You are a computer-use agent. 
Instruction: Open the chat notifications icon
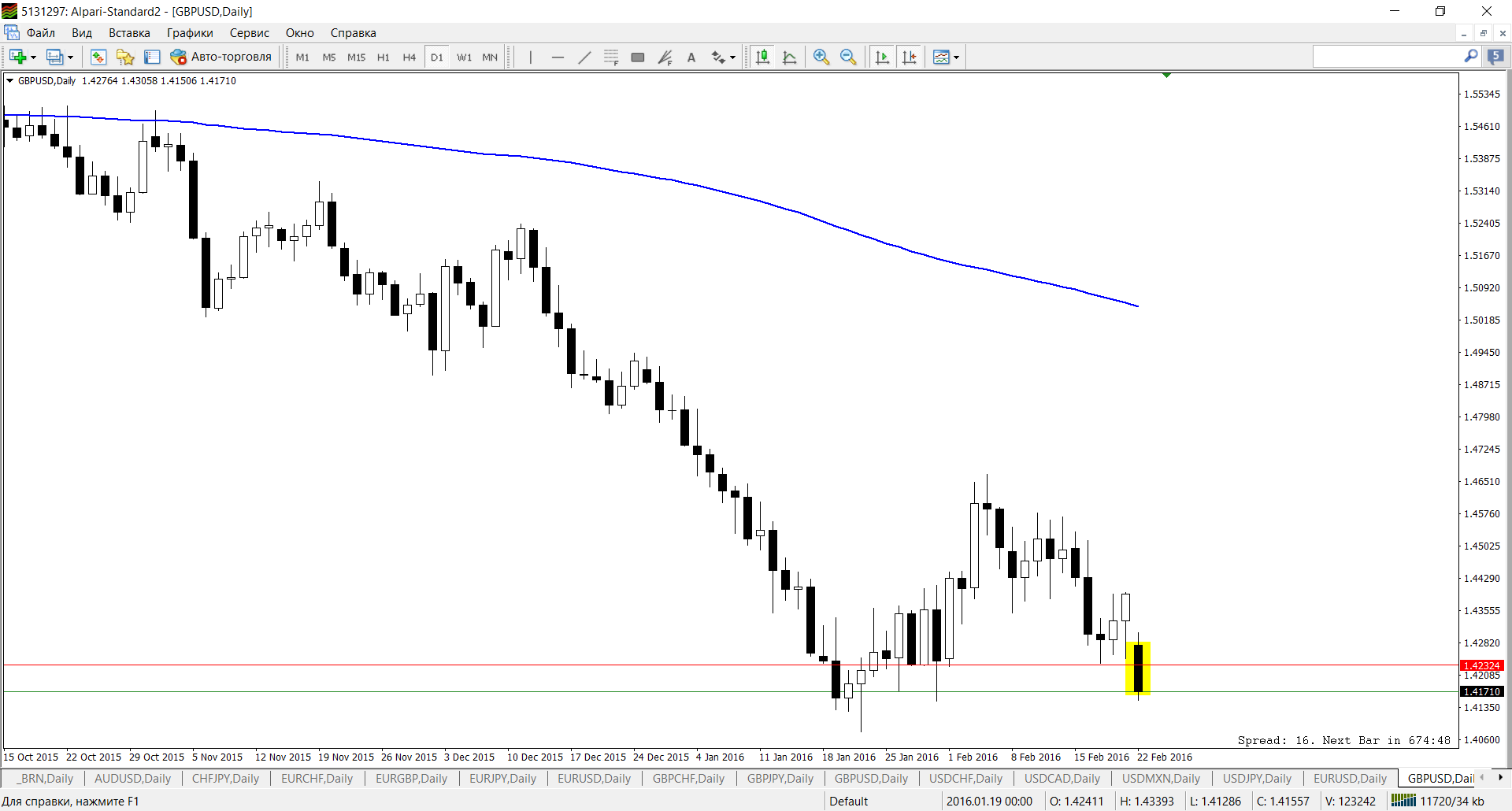click(x=1495, y=57)
